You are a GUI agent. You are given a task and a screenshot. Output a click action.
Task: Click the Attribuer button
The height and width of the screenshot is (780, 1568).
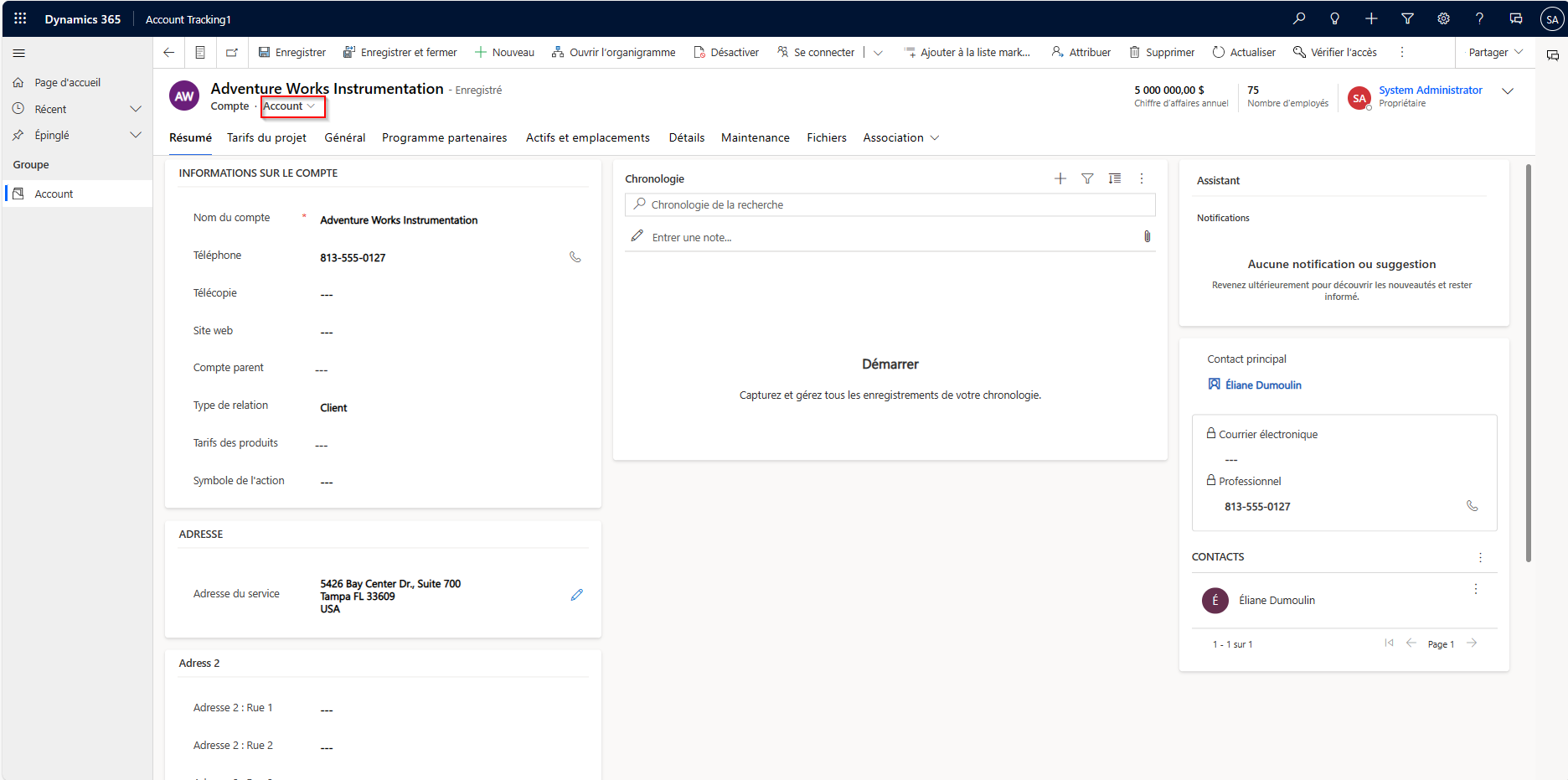coord(1081,52)
